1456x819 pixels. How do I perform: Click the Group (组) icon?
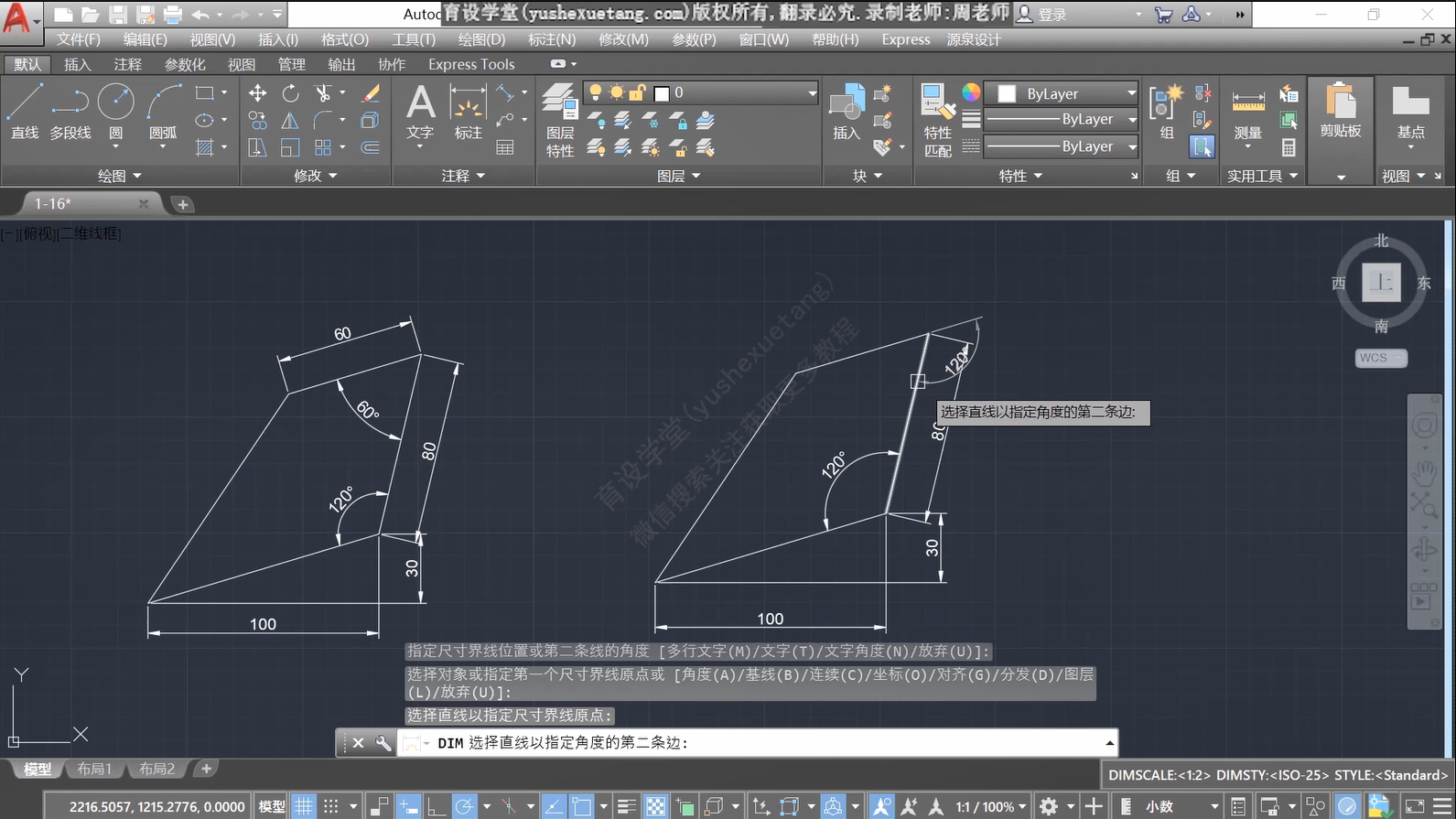(1166, 112)
